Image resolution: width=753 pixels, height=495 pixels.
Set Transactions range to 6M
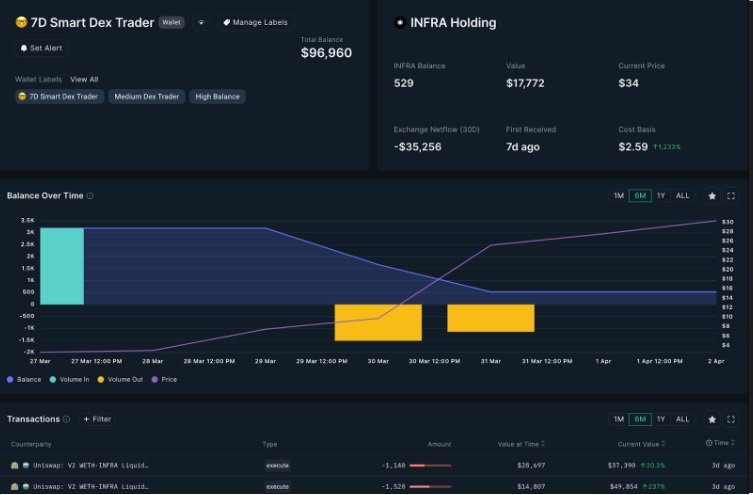pos(640,419)
